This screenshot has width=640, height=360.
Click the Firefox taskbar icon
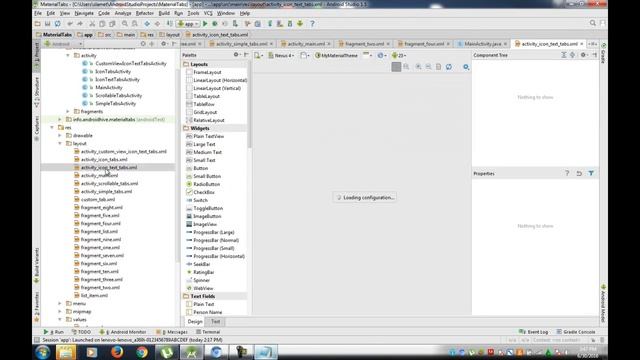[x=117, y=352]
